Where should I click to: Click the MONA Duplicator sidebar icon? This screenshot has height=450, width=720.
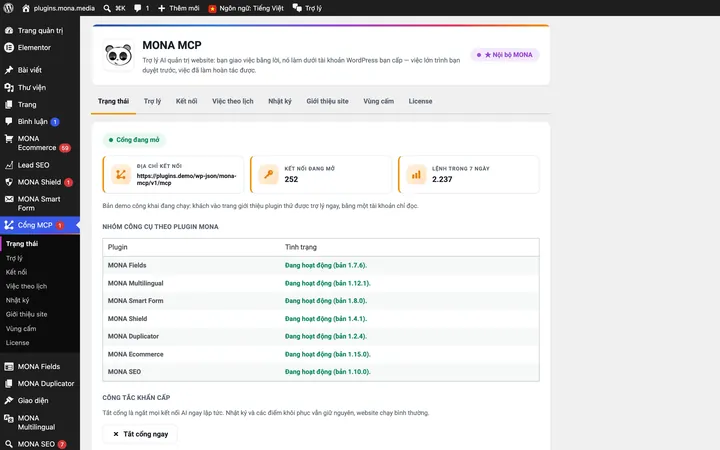click(9, 383)
